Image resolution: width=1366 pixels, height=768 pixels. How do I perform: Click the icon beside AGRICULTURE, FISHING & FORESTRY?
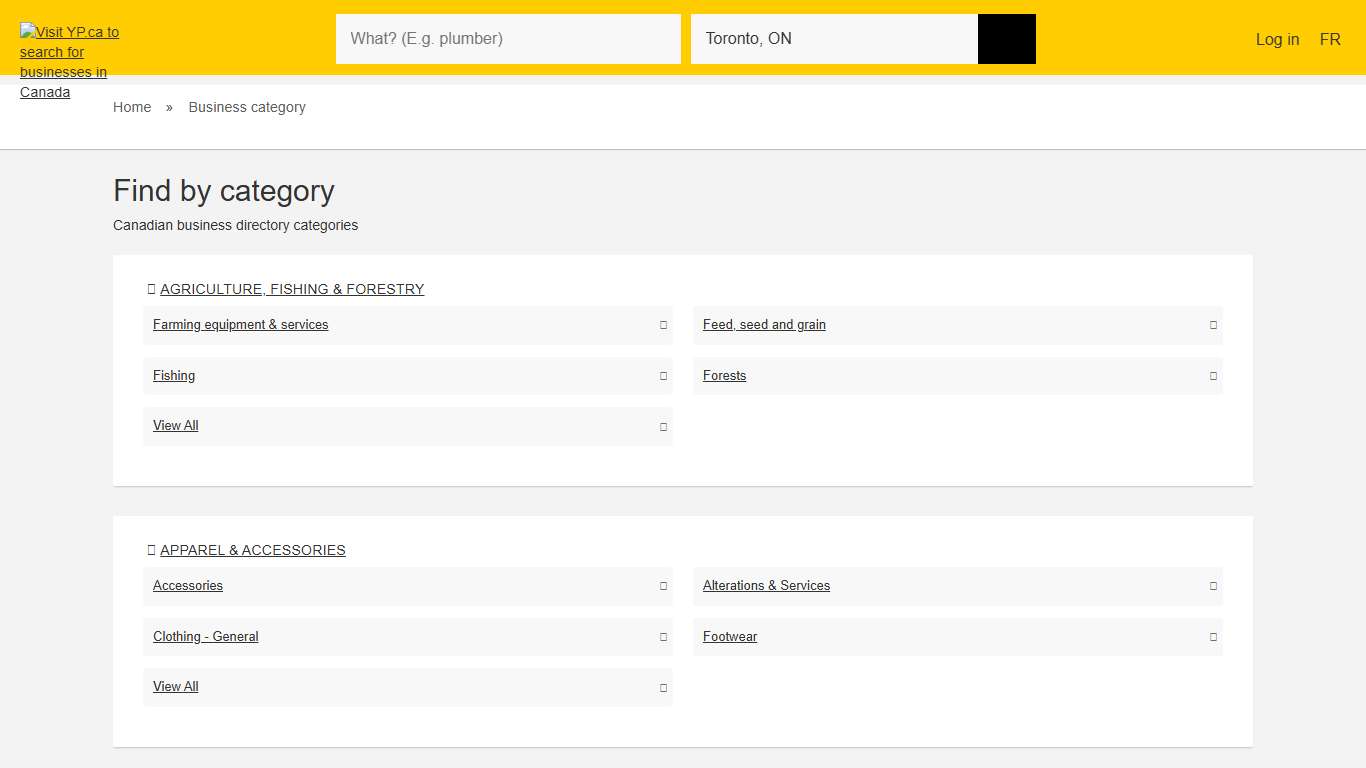pyautogui.click(x=152, y=288)
